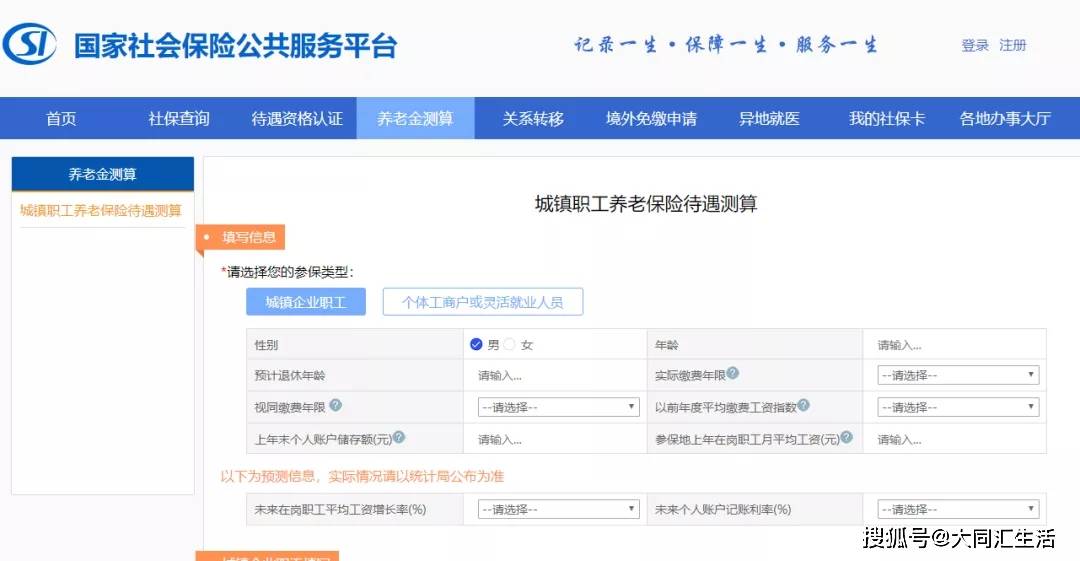Open help icon beside 以前年度平均缴费工资指数
1080x561 pixels.
[x=803, y=405]
